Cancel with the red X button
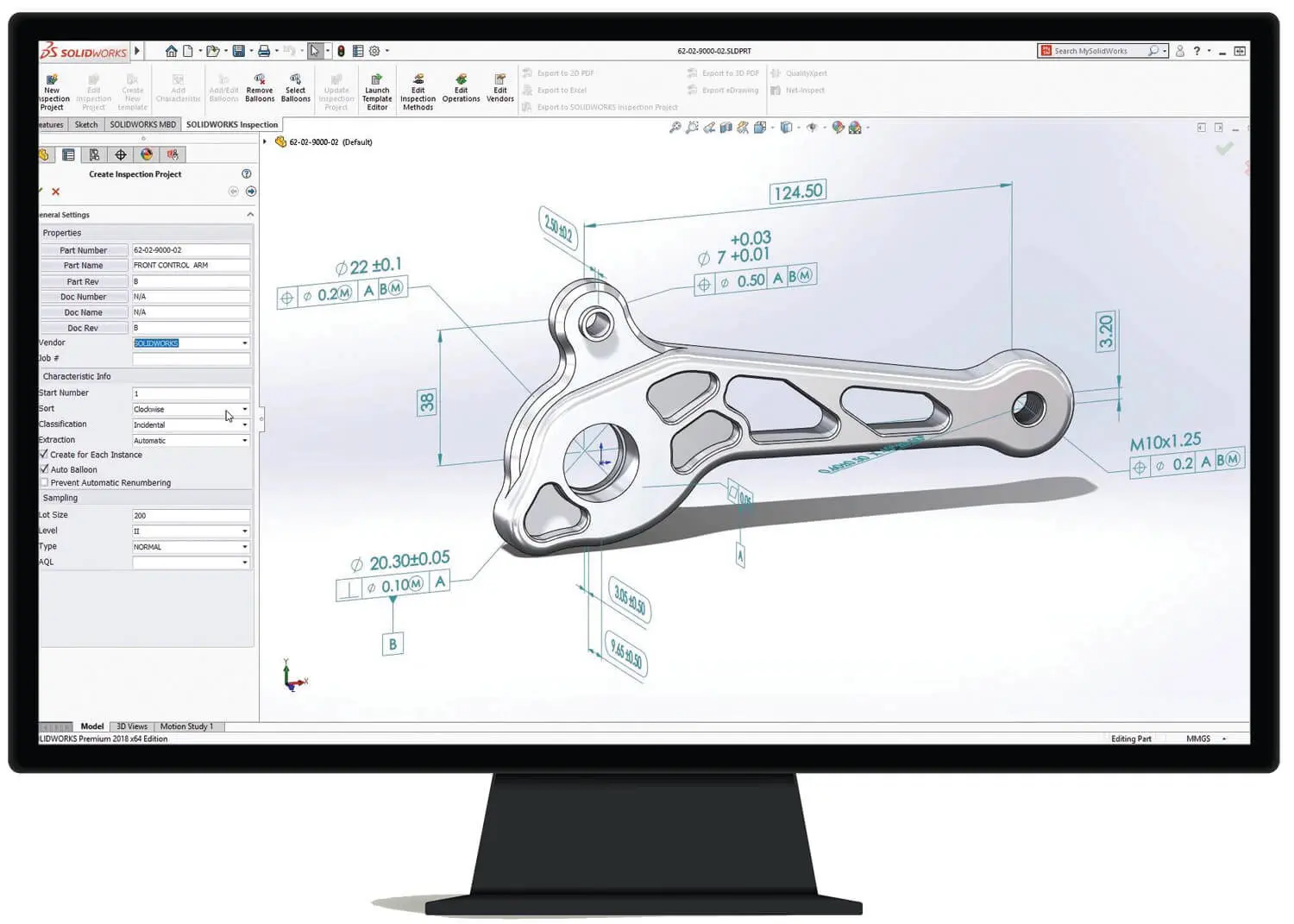The image size is (1294, 924). pyautogui.click(x=56, y=192)
